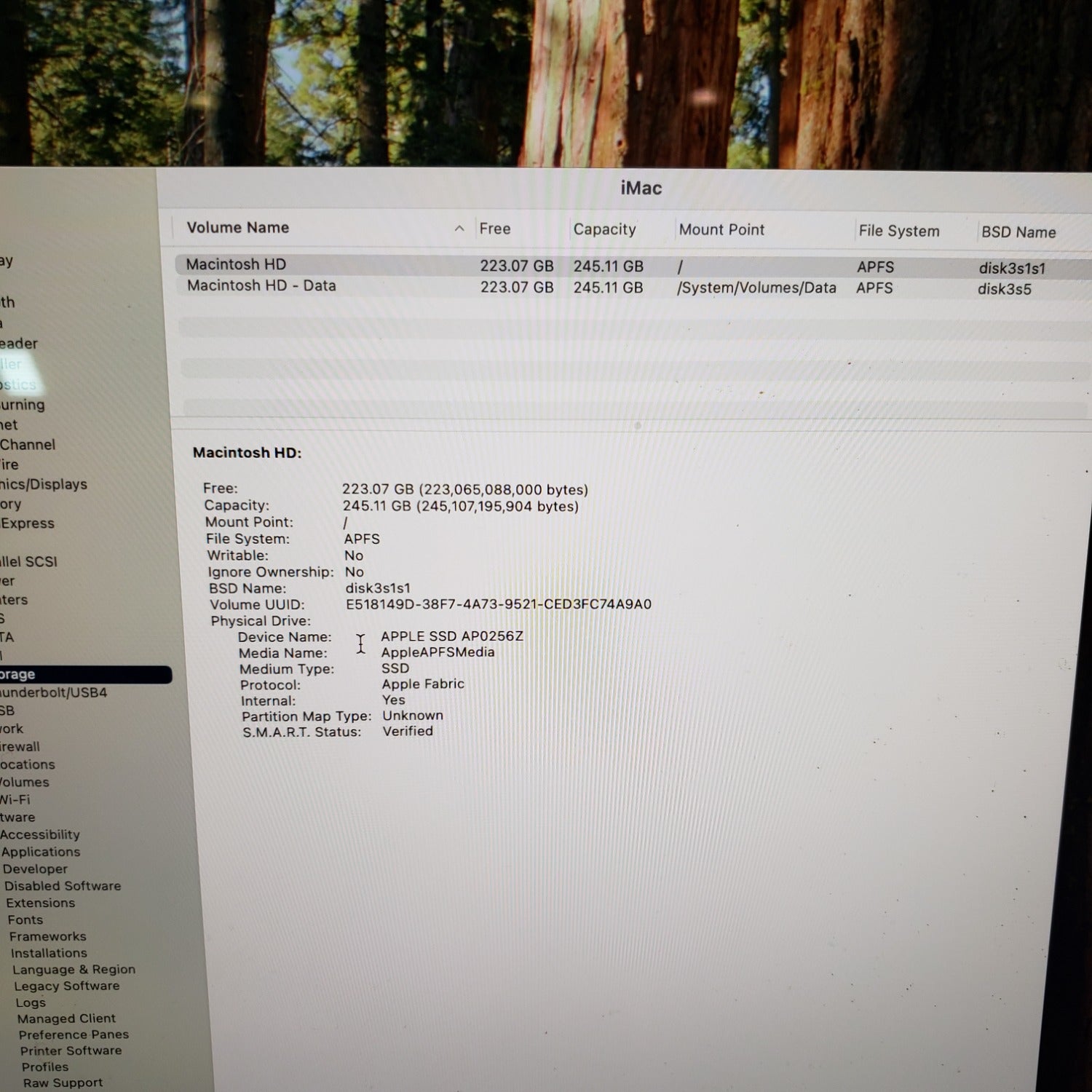Select Frameworks in the sidebar
Image resolution: width=1092 pixels, height=1092 pixels.
(48, 936)
